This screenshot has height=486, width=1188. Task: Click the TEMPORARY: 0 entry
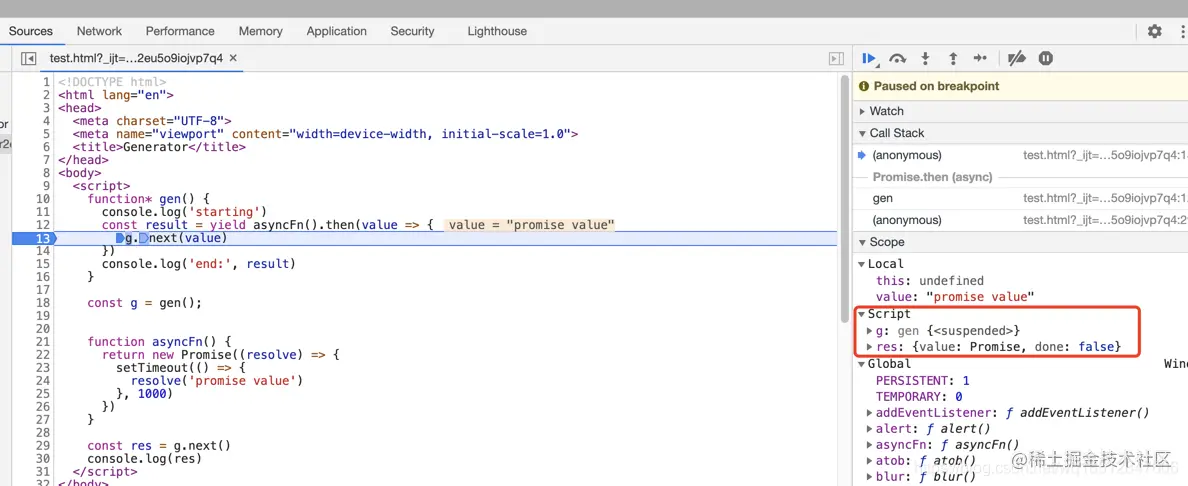tap(919, 397)
